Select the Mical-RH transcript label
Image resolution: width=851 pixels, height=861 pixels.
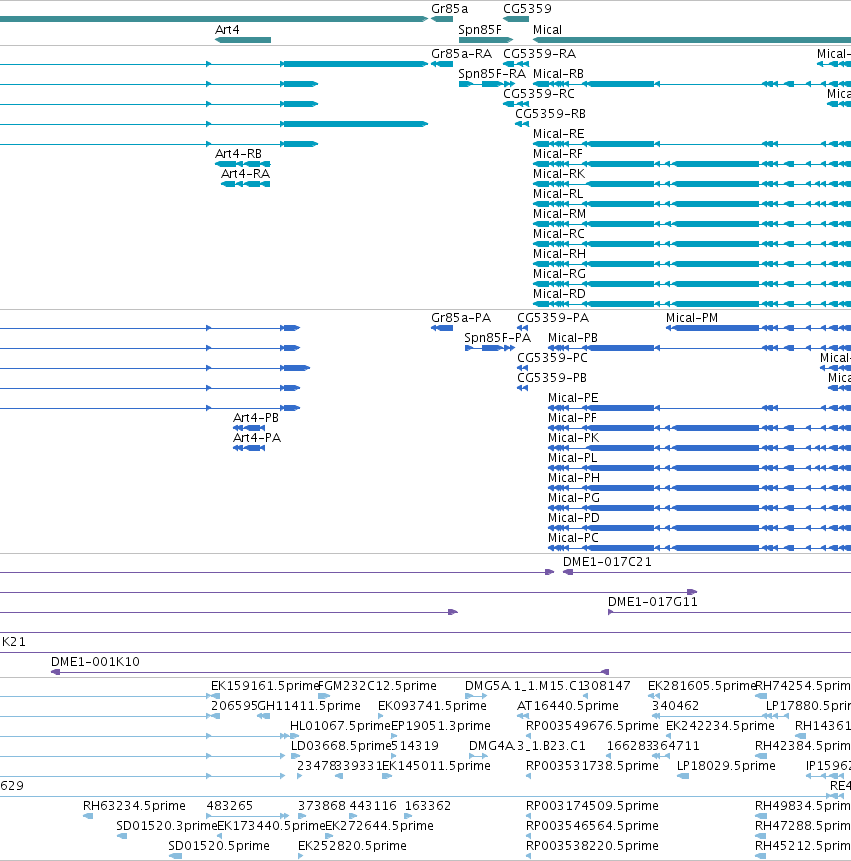(559, 254)
